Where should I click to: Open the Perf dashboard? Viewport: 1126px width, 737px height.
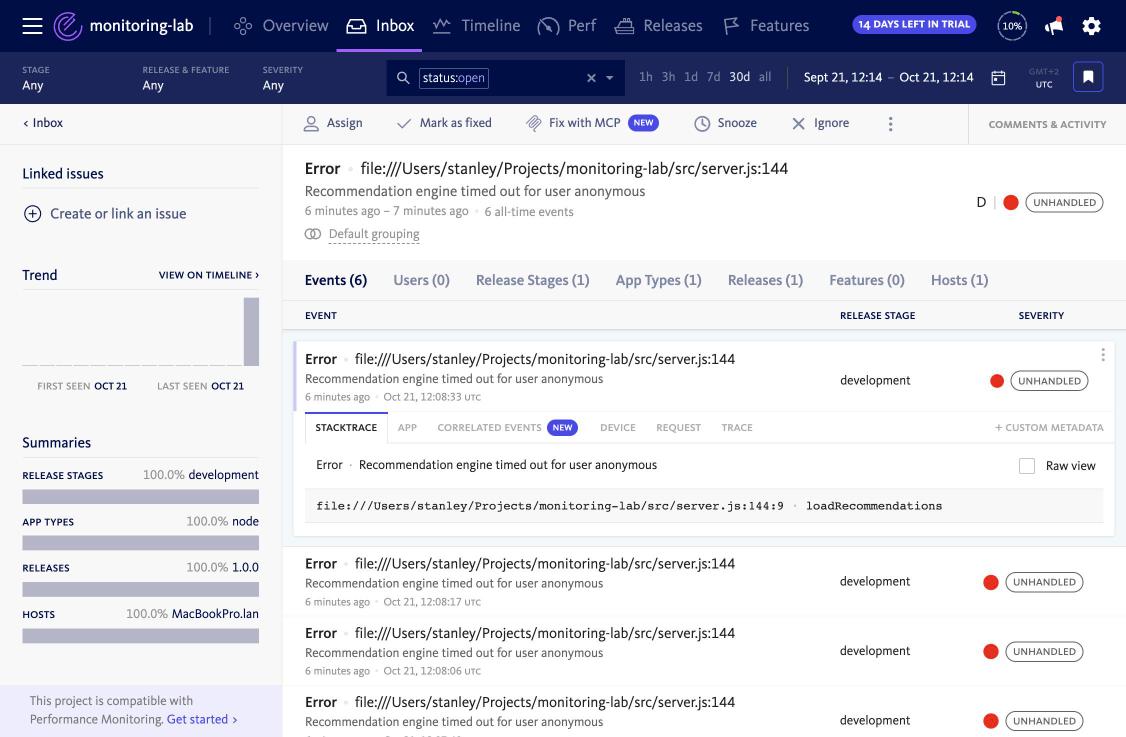(x=567, y=26)
